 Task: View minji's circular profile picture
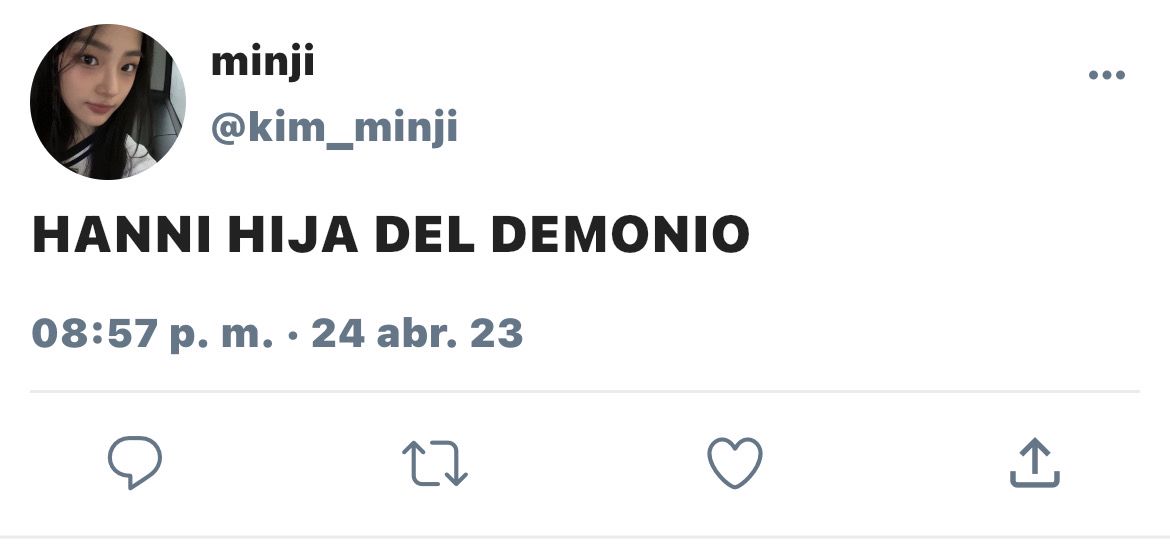(x=107, y=102)
